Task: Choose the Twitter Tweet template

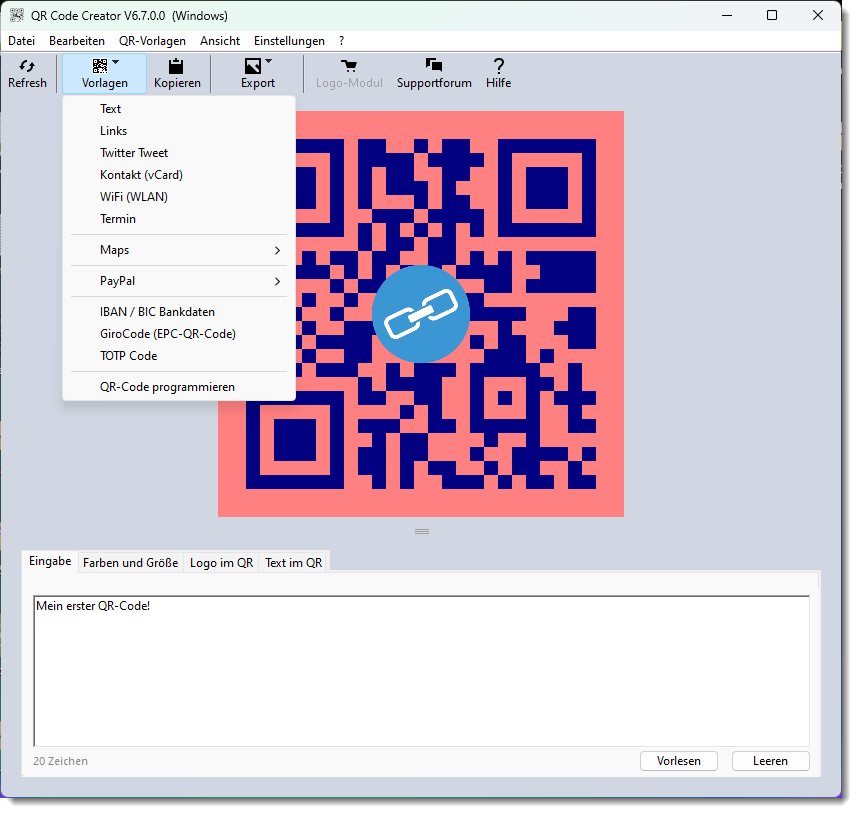Action: tap(179, 153)
